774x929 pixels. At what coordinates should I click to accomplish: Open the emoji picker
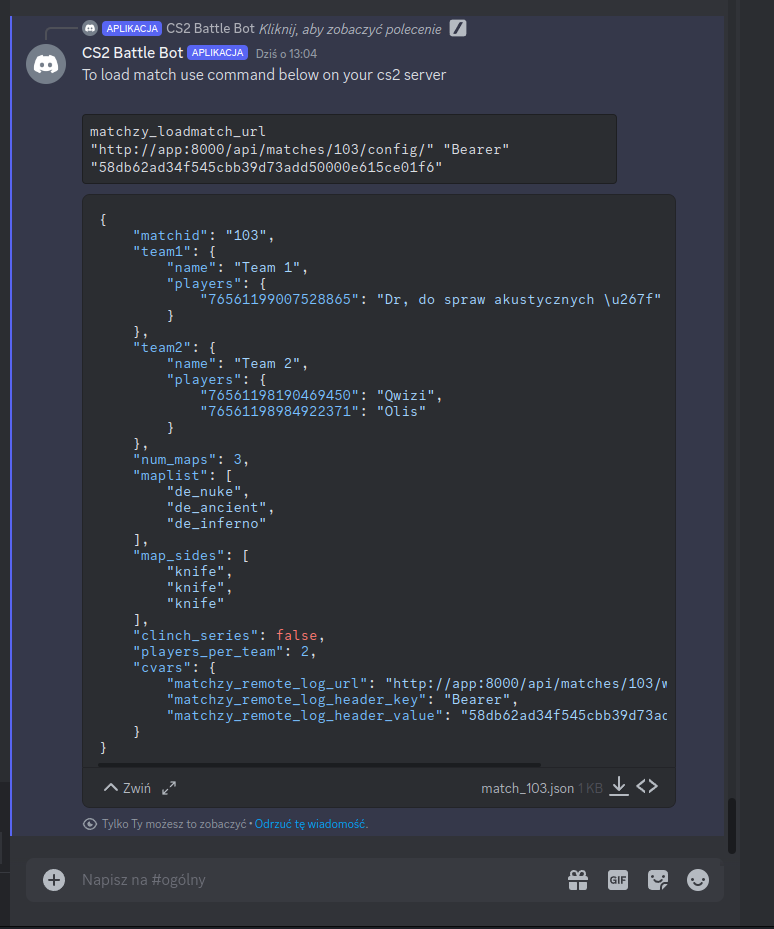point(698,880)
